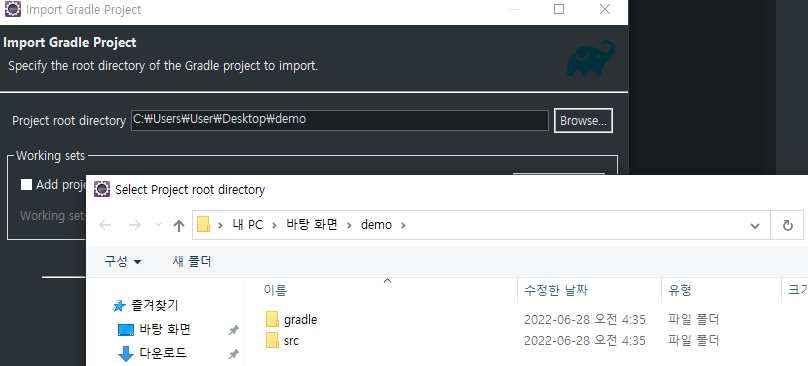Select the gradle folder
Viewport: 808px width, 366px height.
coord(300,320)
